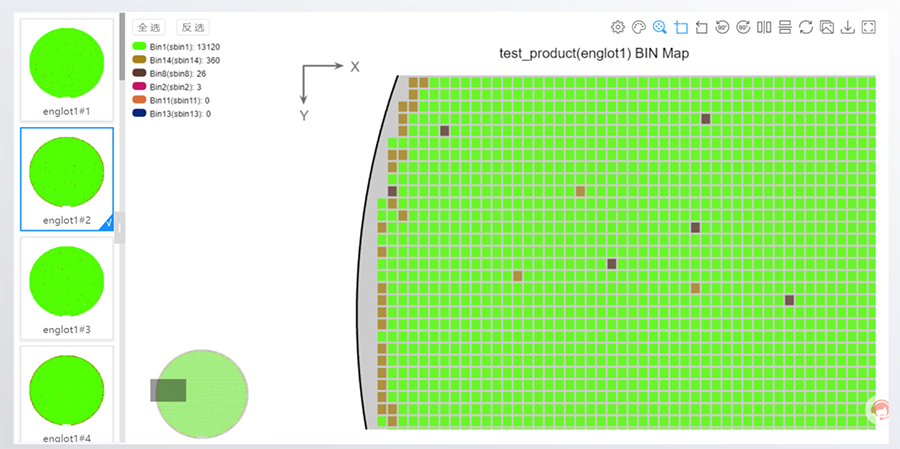Click the Bin2(sbin2) magenta color swatch
The image size is (900, 449).
[139, 87]
